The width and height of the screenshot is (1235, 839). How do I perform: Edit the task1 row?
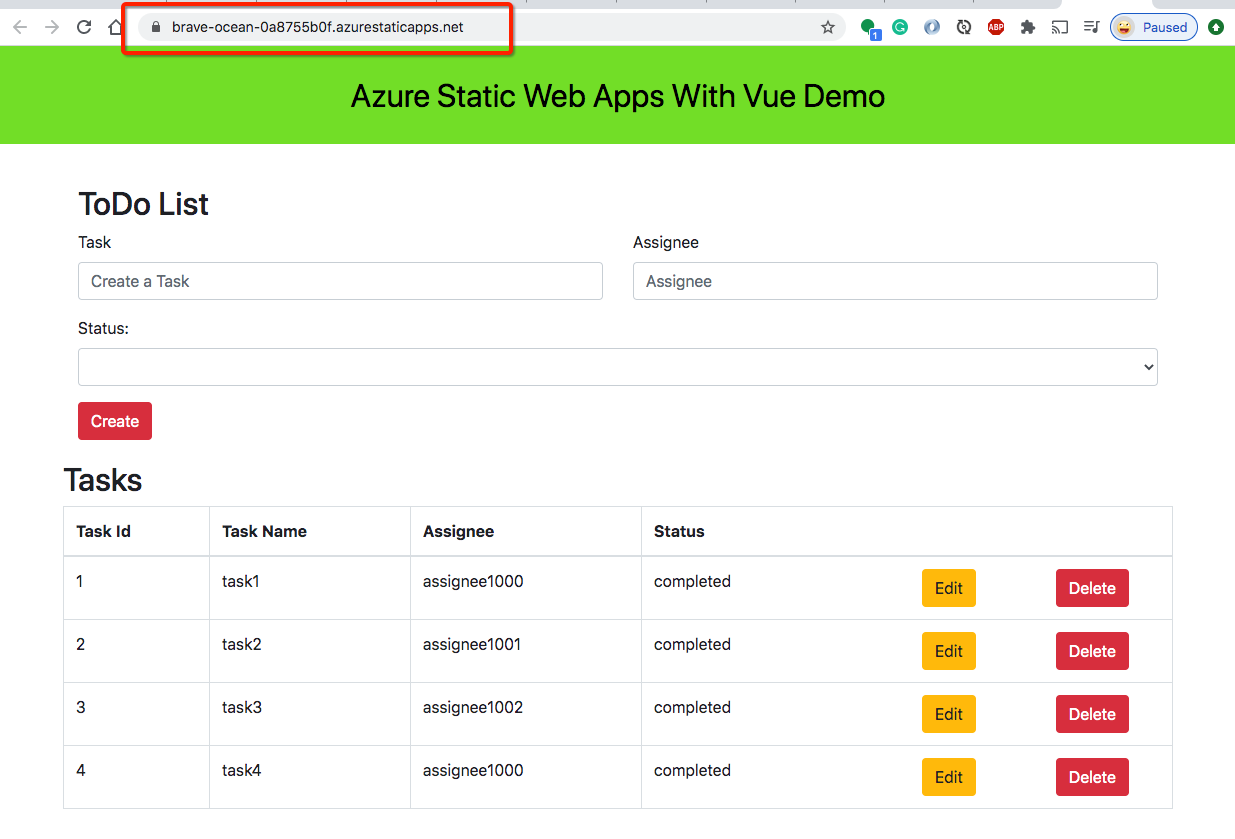(x=949, y=588)
